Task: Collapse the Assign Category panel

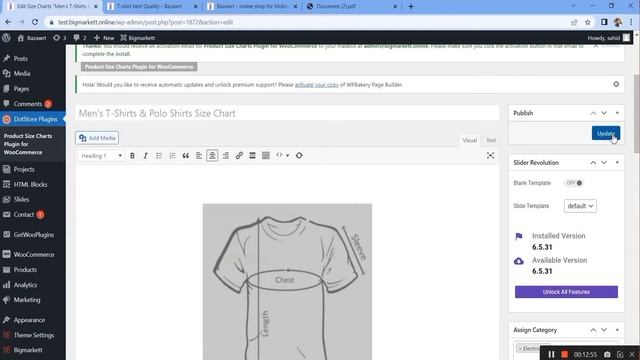Action: (617, 330)
